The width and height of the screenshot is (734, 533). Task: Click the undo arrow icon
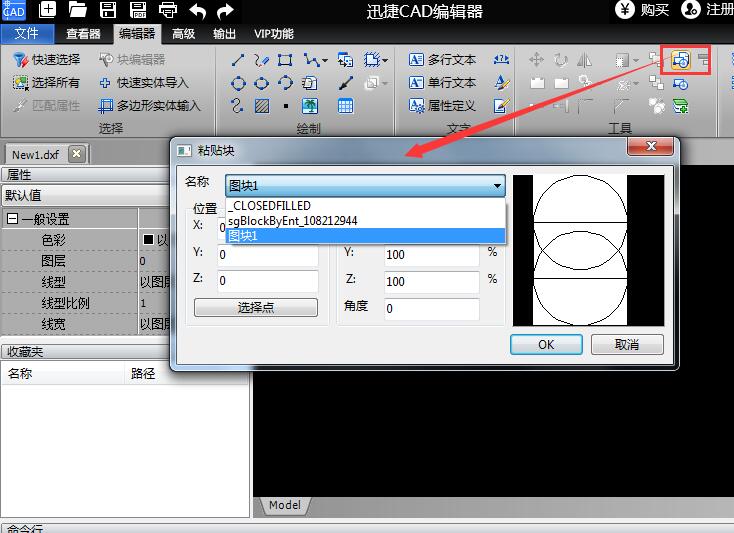tap(197, 11)
